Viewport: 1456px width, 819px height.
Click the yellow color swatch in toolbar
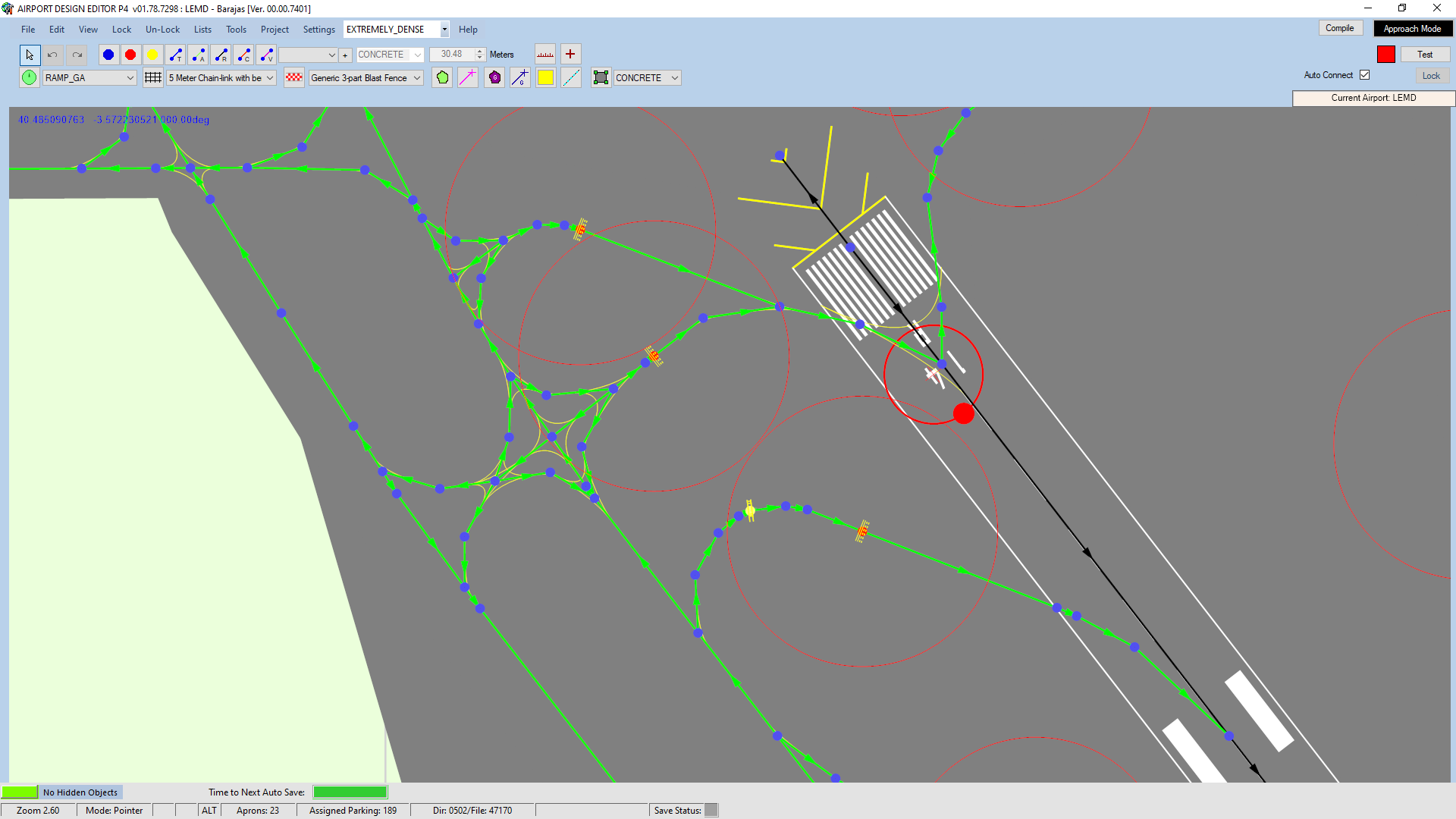click(x=545, y=77)
